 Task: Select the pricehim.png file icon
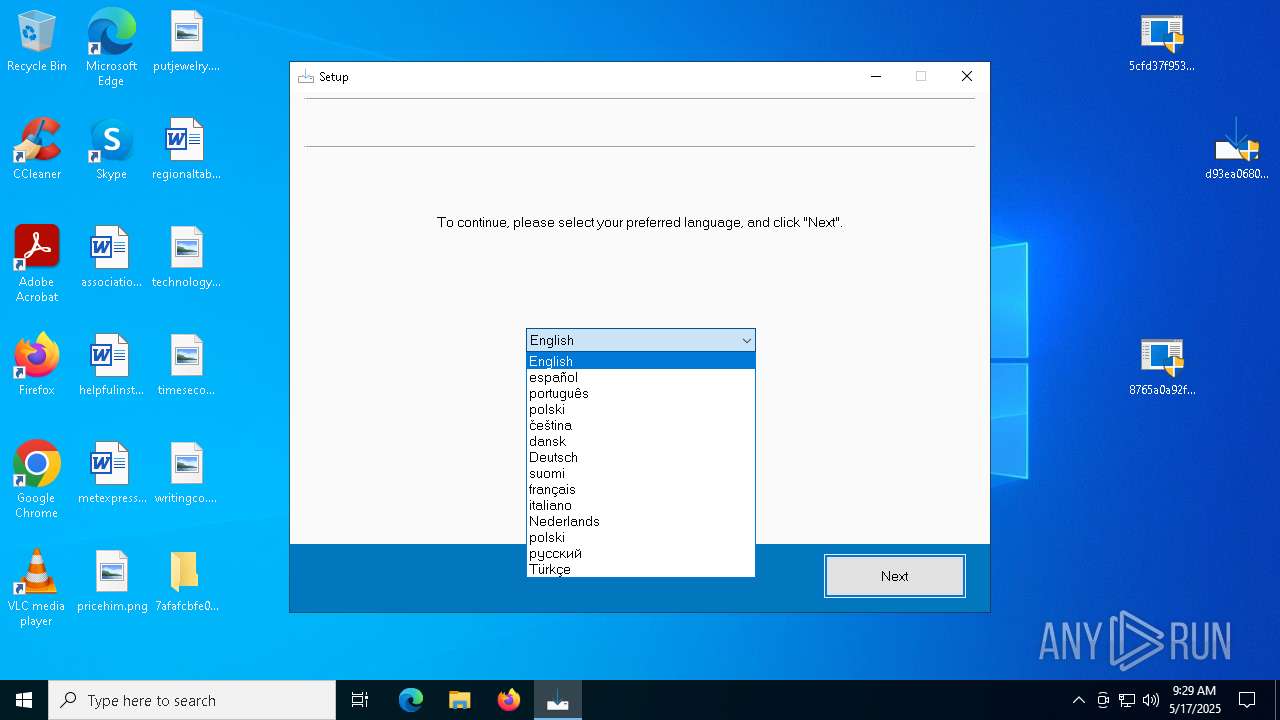(111, 581)
